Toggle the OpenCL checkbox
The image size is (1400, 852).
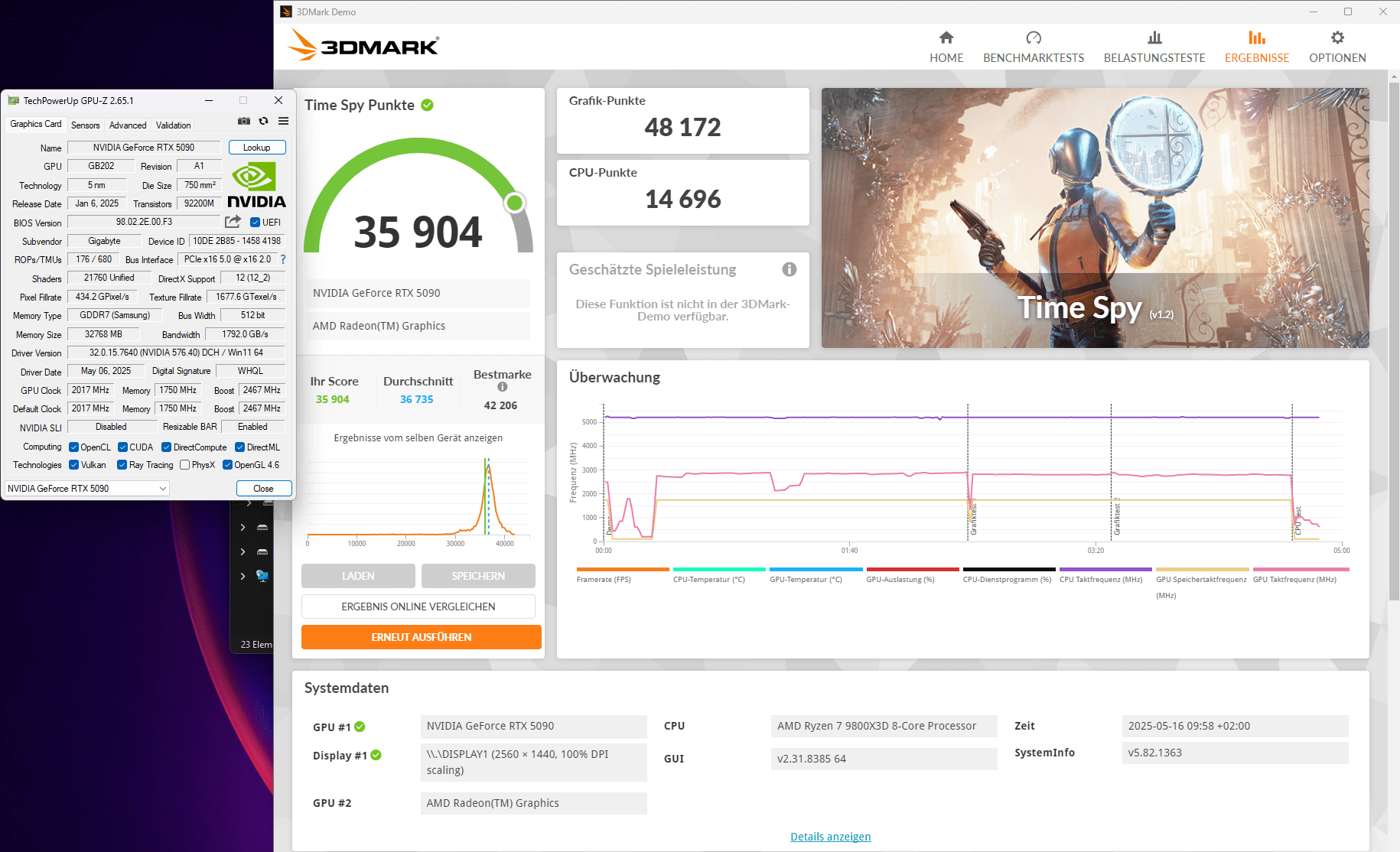point(73,447)
